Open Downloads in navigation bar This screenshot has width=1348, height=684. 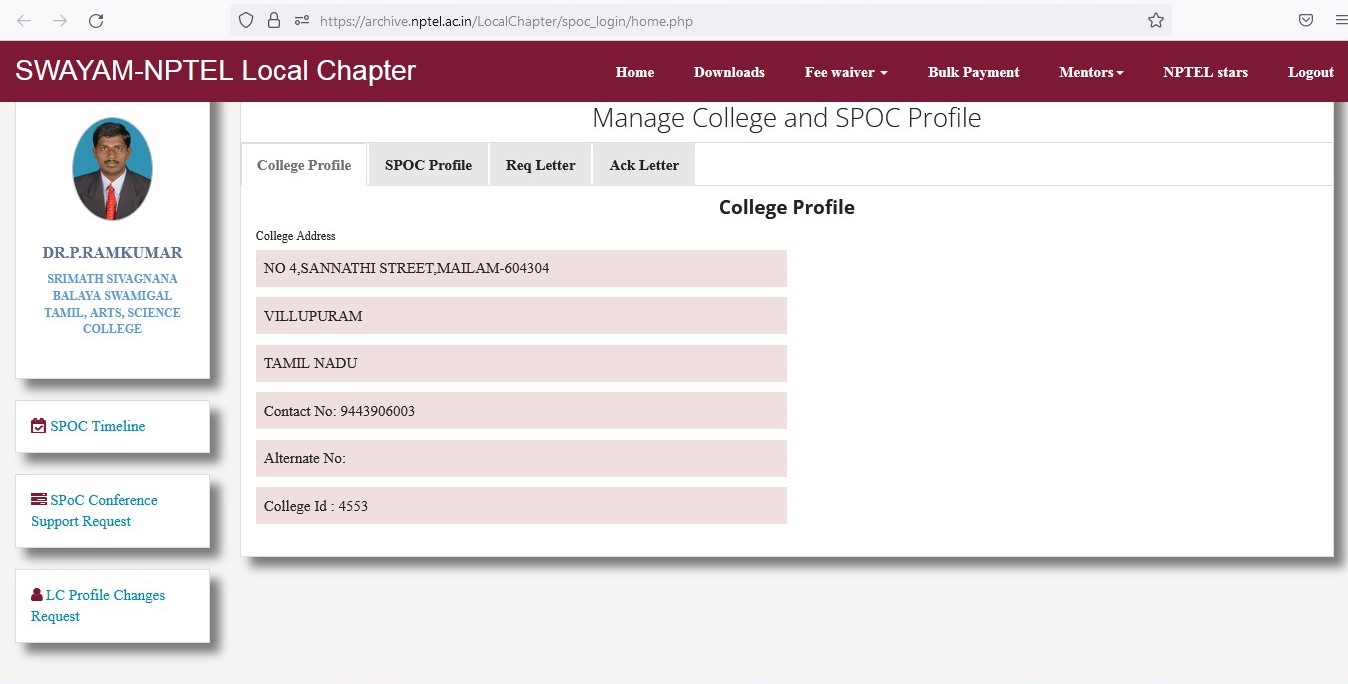point(729,72)
